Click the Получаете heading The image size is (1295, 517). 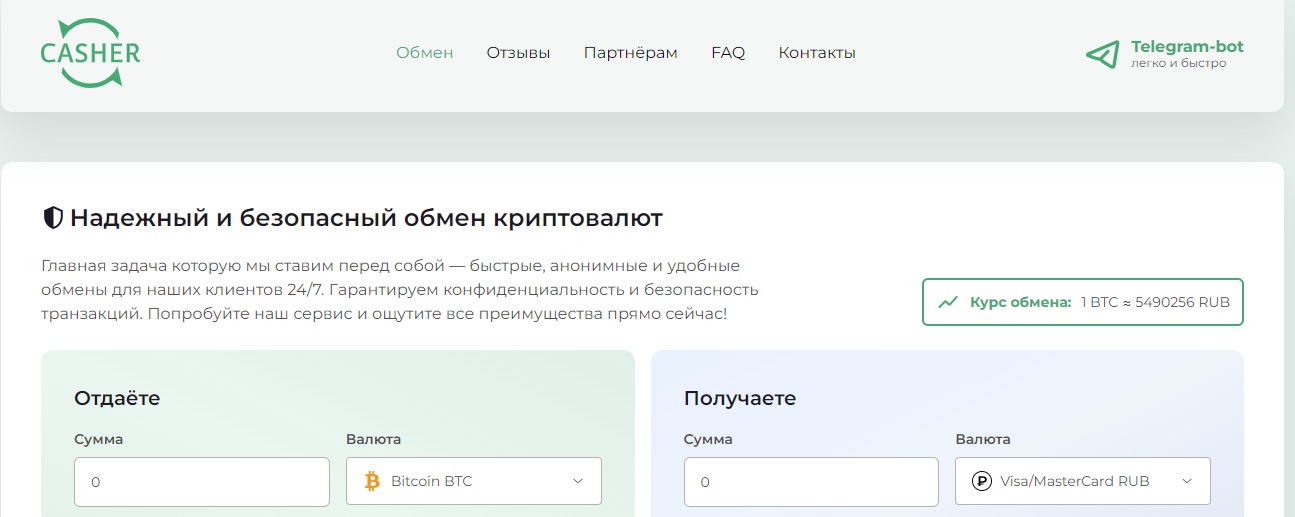pyautogui.click(x=740, y=398)
